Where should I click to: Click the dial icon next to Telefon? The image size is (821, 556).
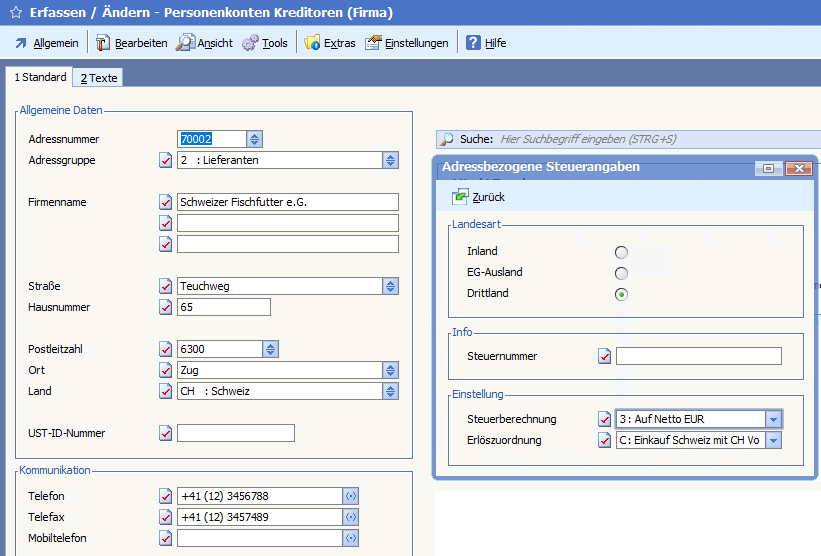[350, 496]
